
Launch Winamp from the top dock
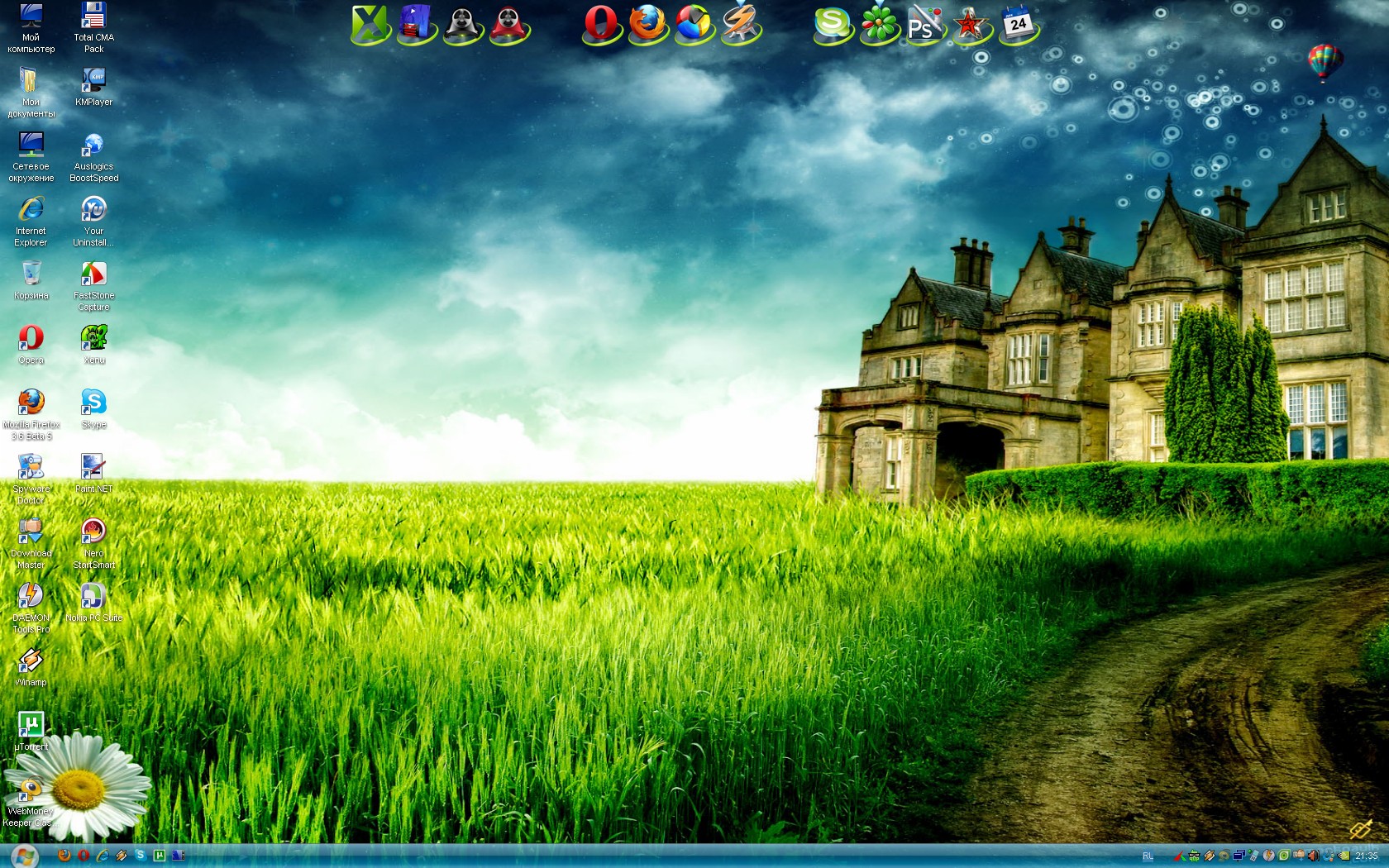click(x=739, y=24)
